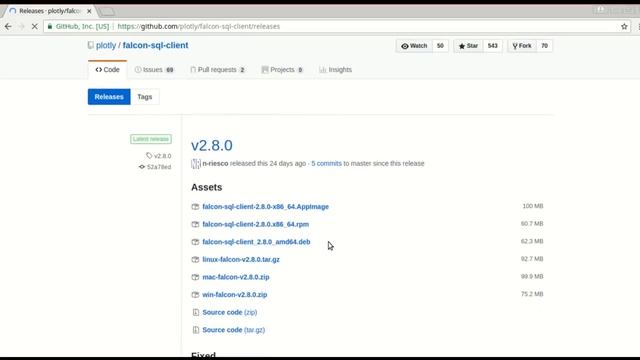This screenshot has height=360, width=640.
Task: Switch to the Issues tab
Action: [x=154, y=70]
